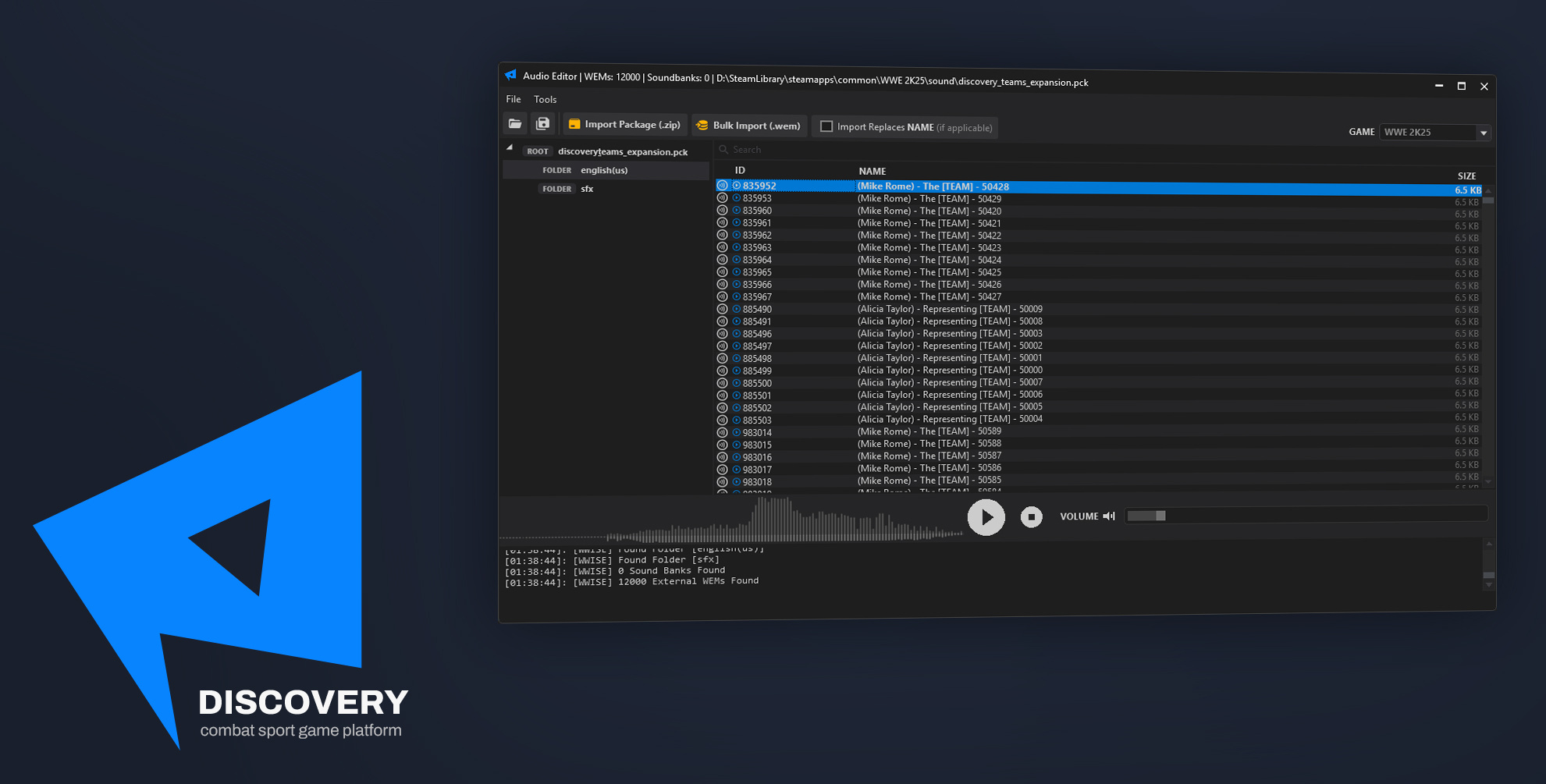Click log line '12000 External WEMs Found'
The width and height of the screenshot is (1546, 784).
(632, 582)
